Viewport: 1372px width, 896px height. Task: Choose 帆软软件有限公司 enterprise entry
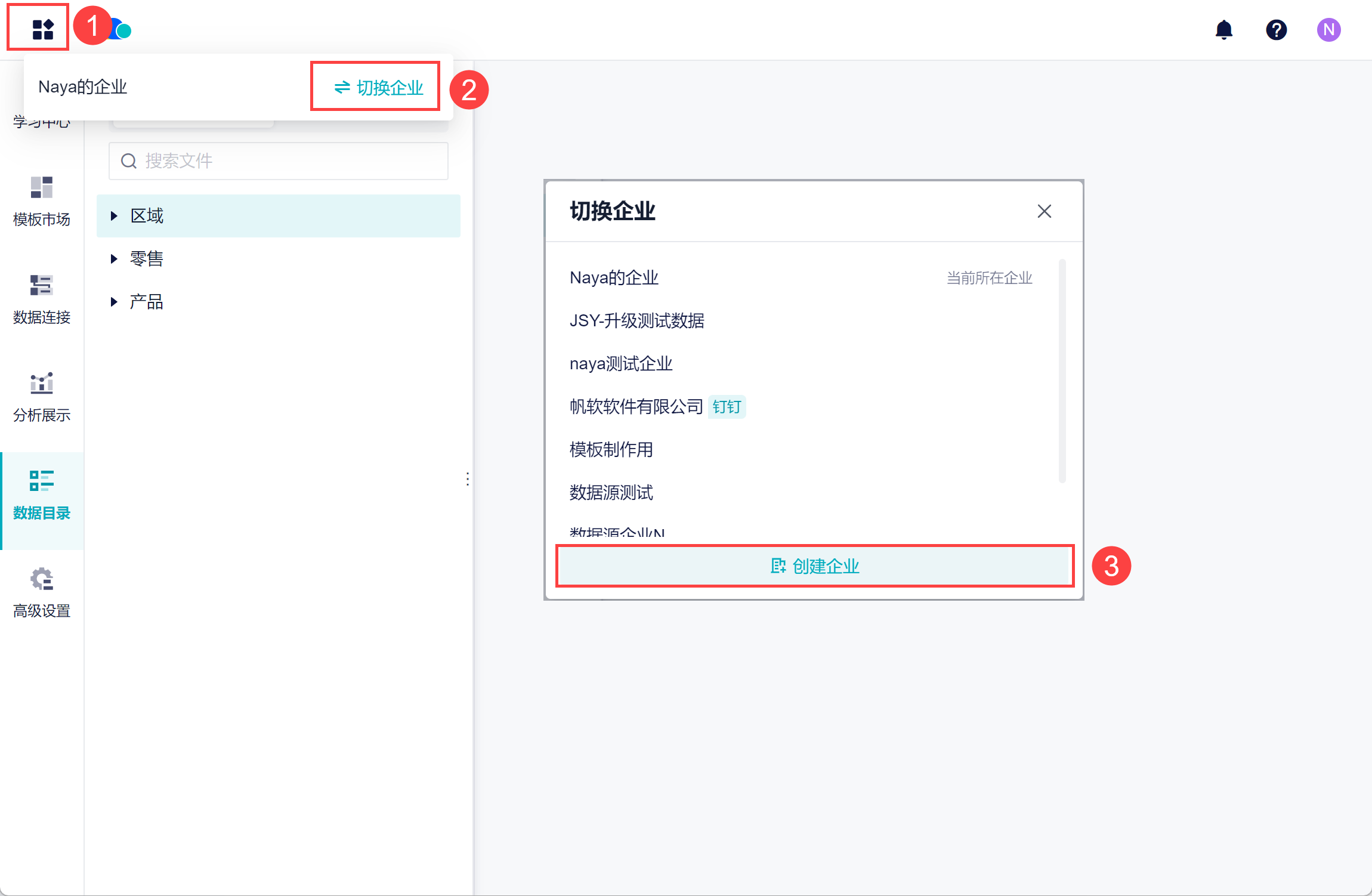(636, 407)
